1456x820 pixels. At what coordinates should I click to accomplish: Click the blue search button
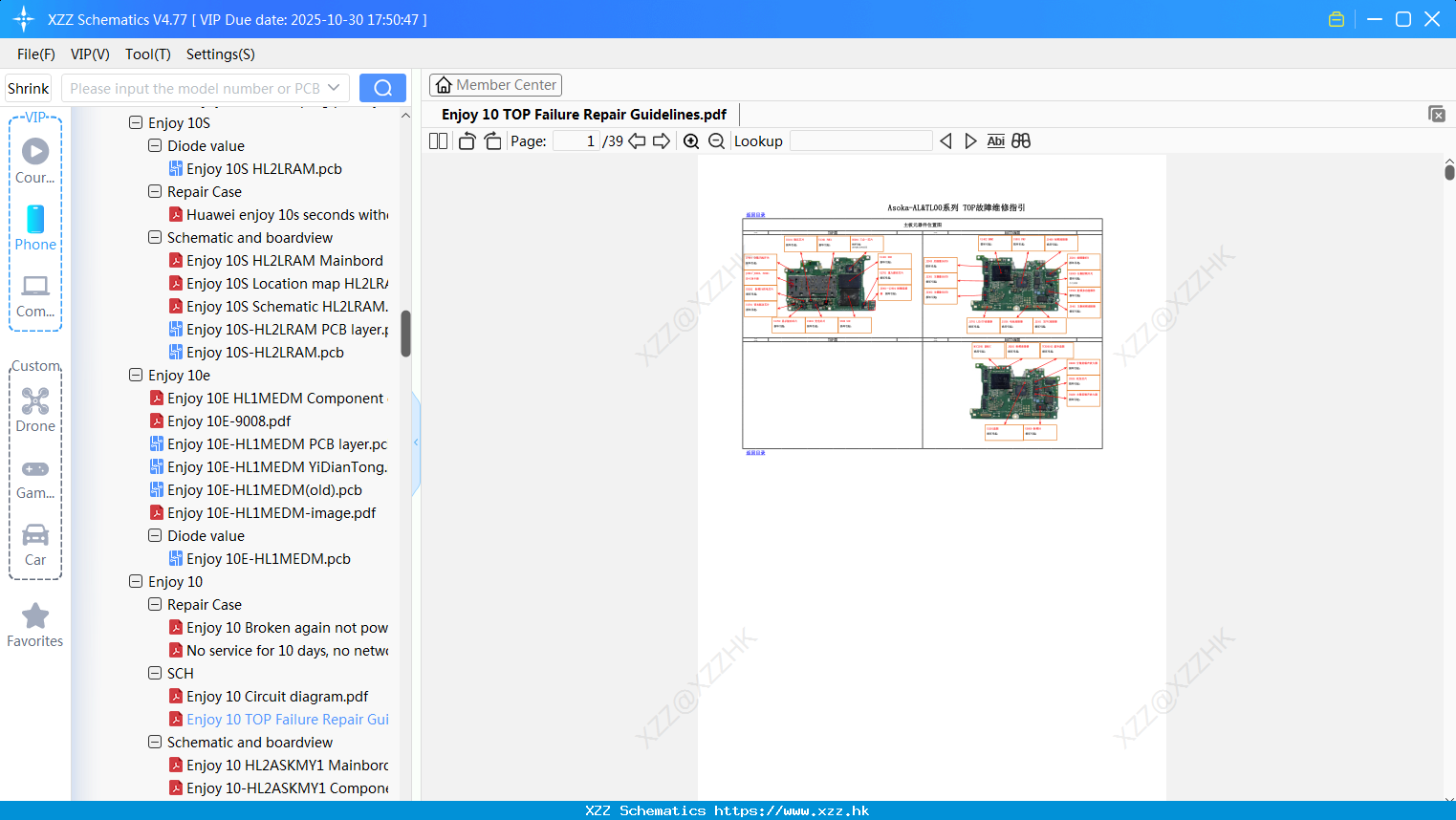click(382, 88)
